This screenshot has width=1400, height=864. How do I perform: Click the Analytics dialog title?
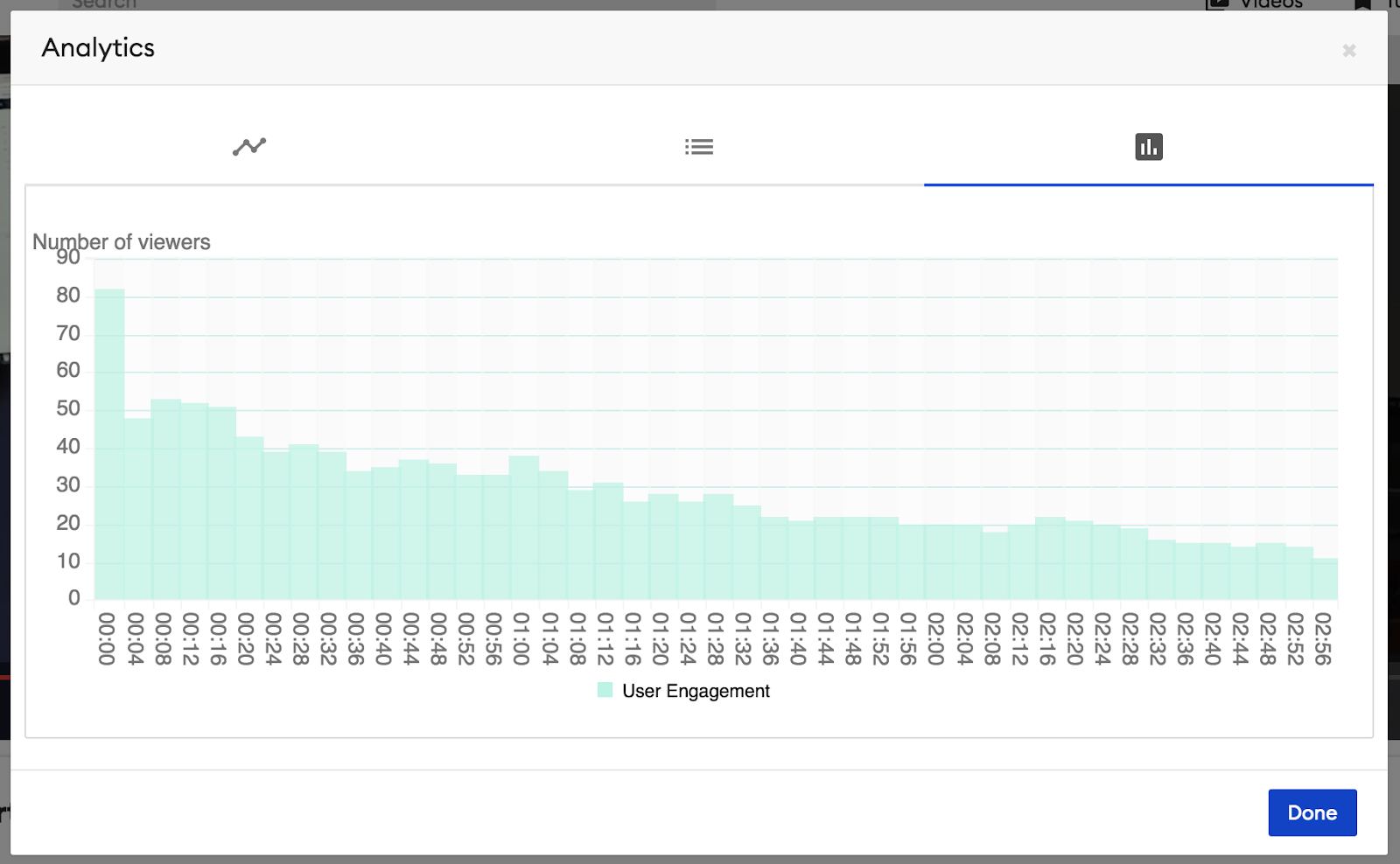98,47
